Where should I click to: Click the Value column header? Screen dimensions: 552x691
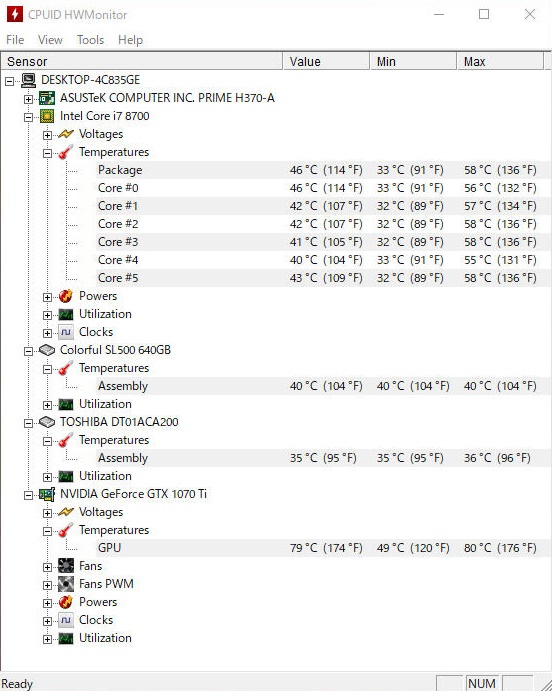coord(326,62)
